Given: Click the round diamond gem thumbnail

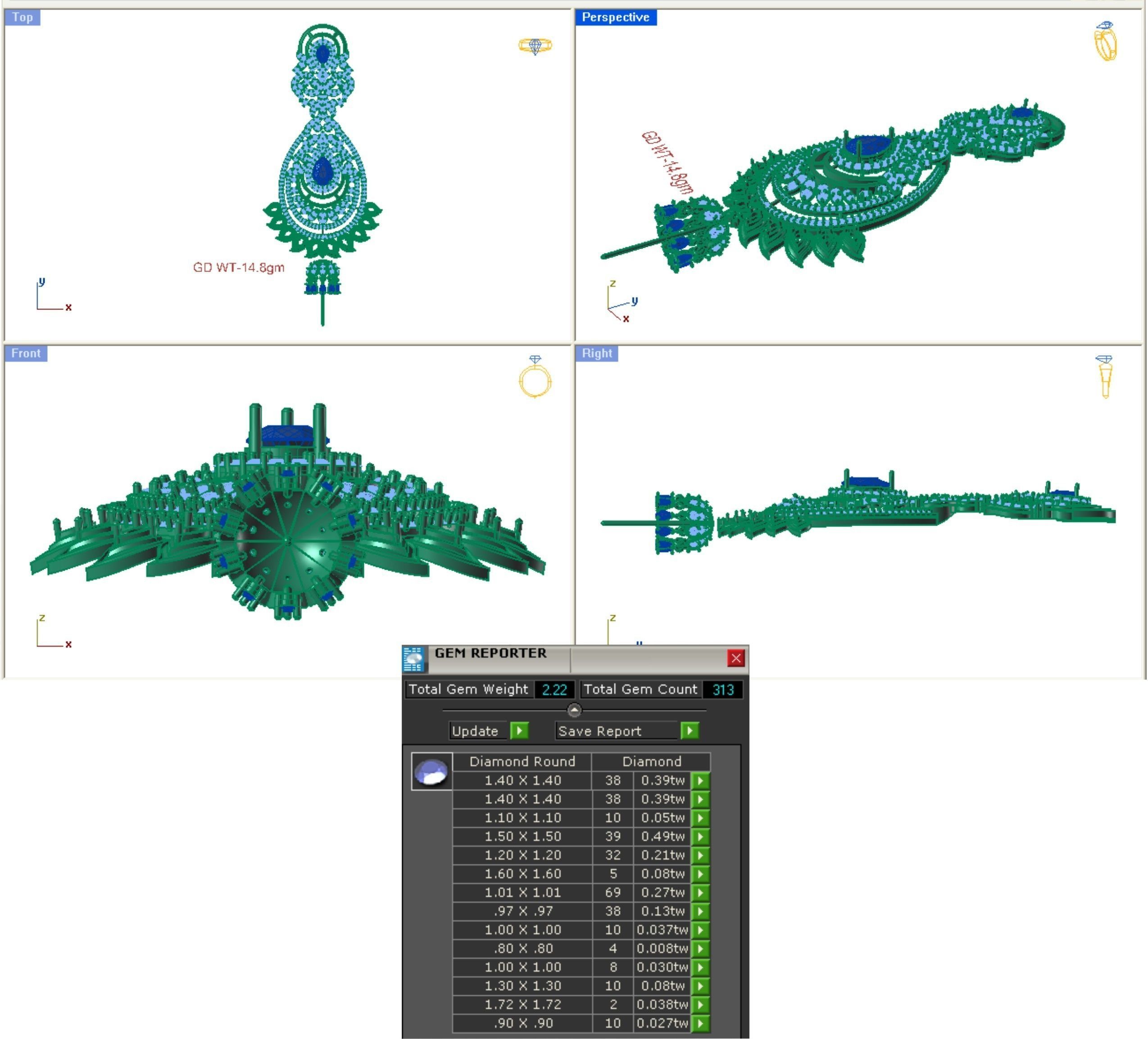Looking at the screenshot, I should coord(431,771).
